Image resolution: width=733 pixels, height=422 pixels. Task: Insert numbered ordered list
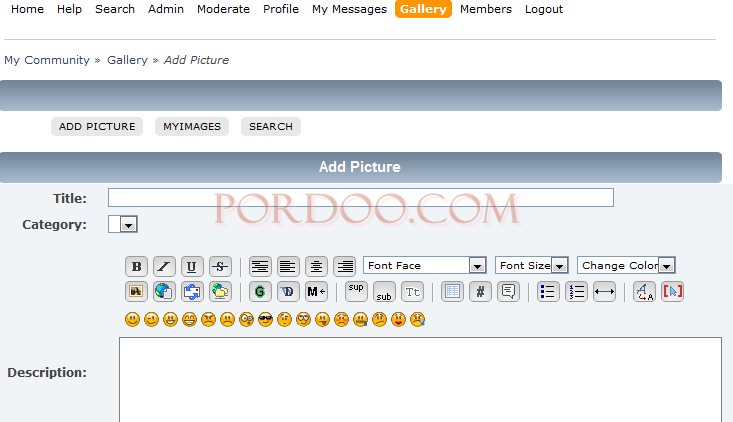click(x=576, y=292)
